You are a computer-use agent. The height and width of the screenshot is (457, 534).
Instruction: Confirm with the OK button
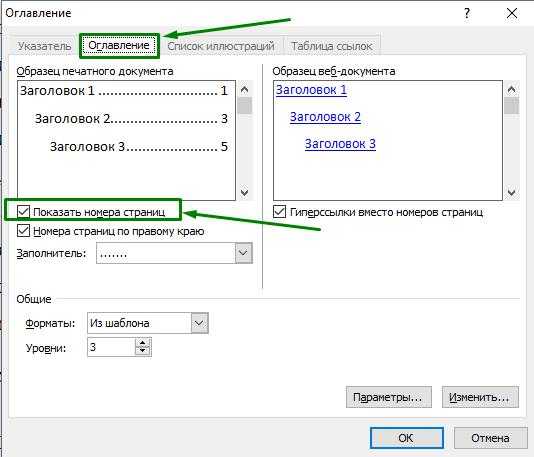click(406, 438)
